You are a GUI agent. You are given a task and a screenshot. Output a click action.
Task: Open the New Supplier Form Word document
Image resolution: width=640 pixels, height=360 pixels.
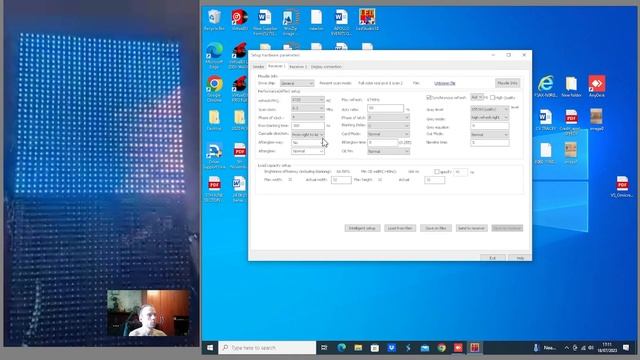(265, 22)
